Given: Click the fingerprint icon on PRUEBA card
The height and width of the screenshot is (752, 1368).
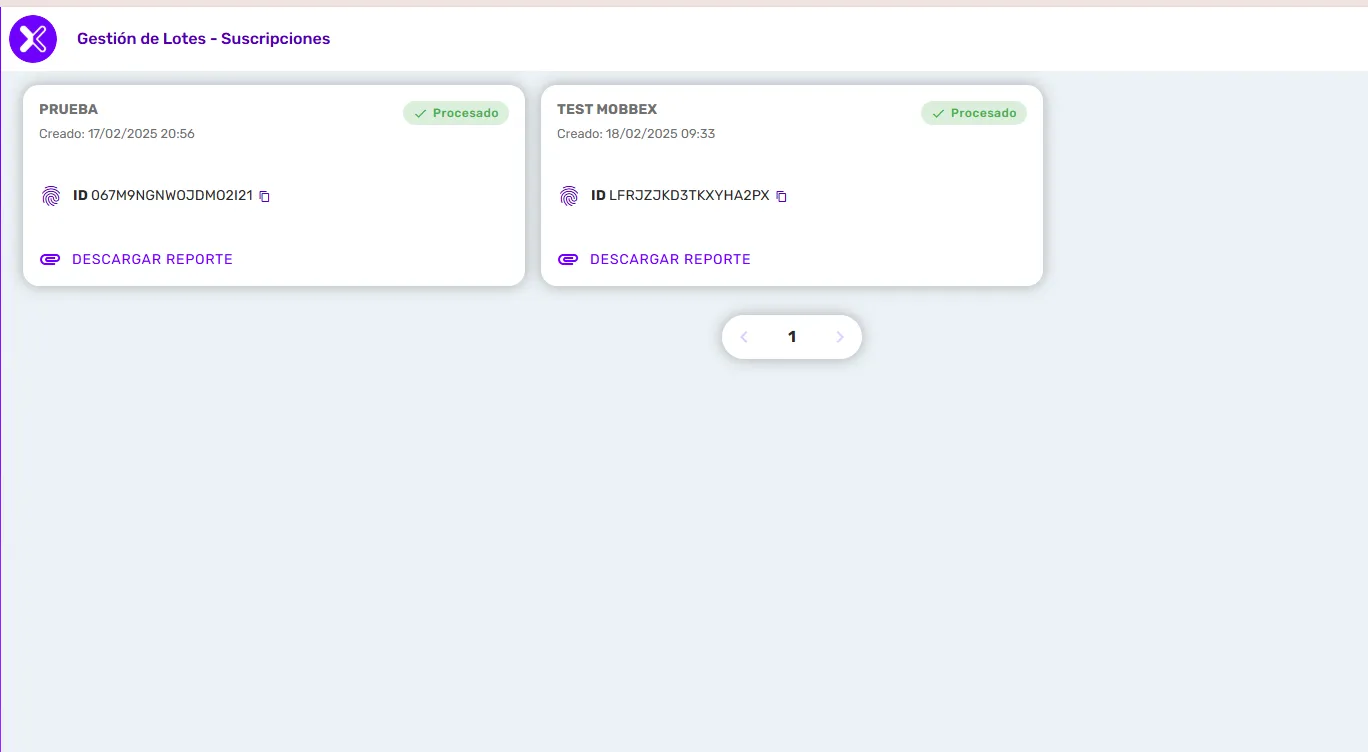Looking at the screenshot, I should click(x=51, y=196).
